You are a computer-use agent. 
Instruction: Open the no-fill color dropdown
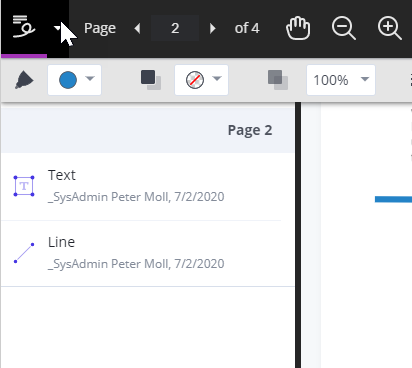(201, 80)
